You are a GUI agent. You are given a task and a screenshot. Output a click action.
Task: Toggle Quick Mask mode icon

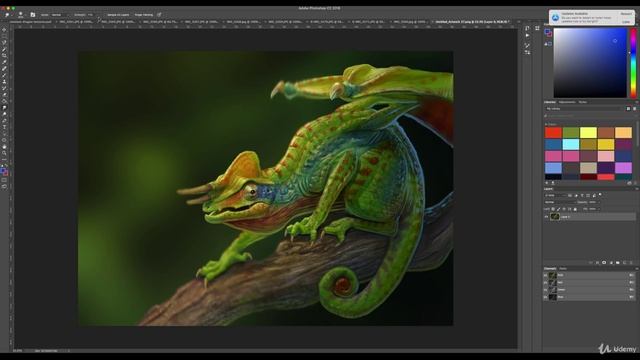[x=4, y=180]
